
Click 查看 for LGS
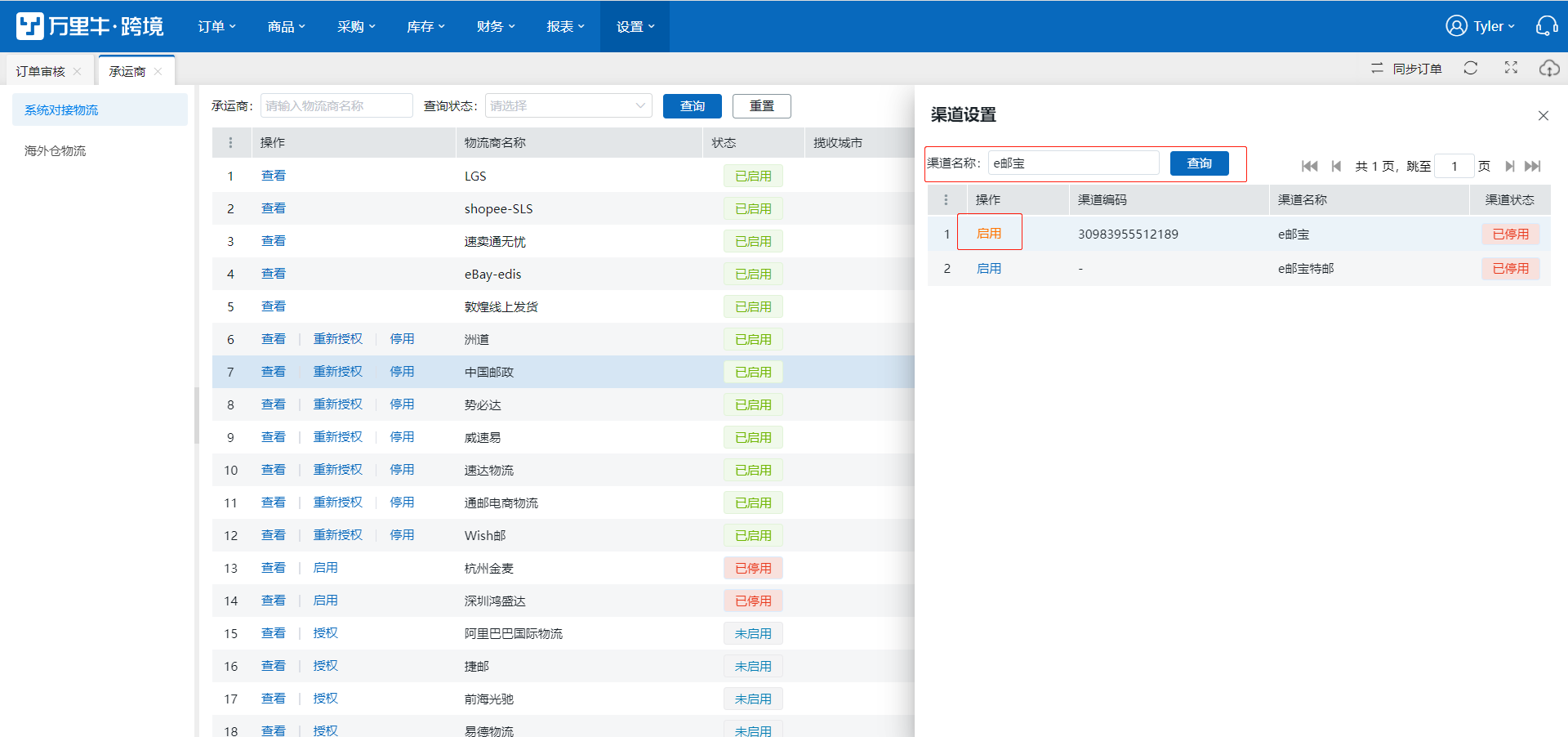274,176
